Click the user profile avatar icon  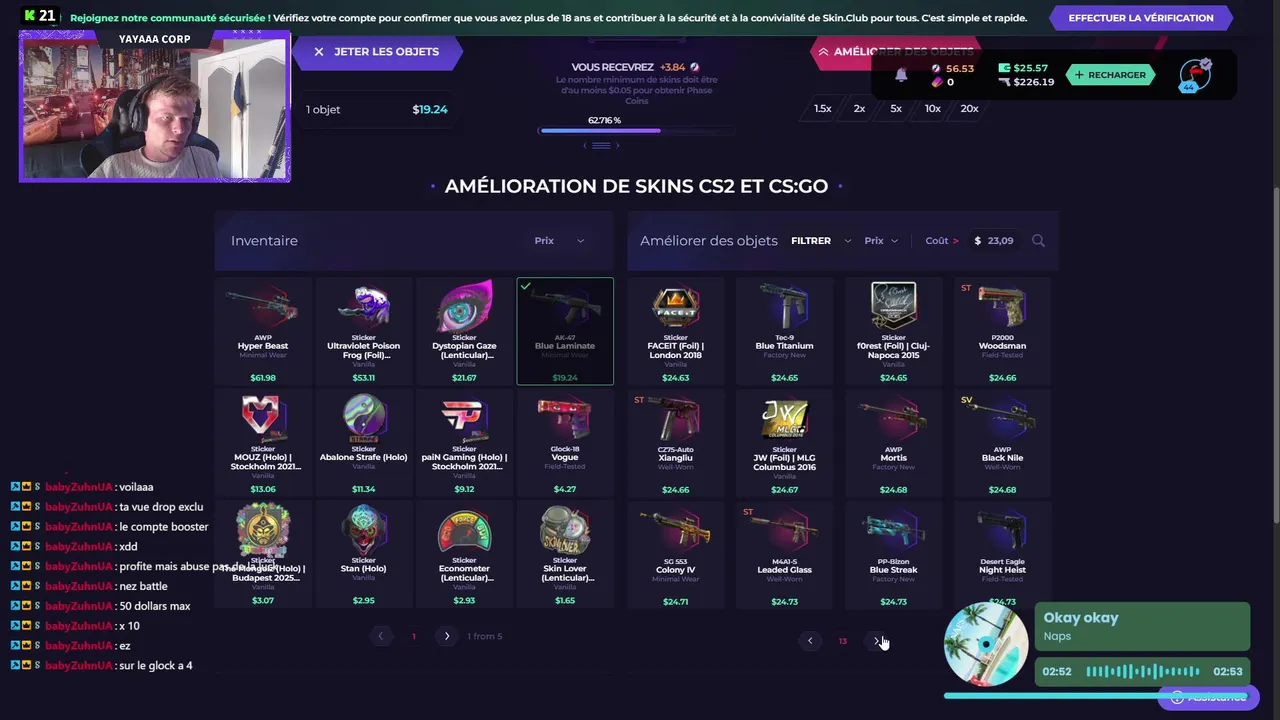1194,75
